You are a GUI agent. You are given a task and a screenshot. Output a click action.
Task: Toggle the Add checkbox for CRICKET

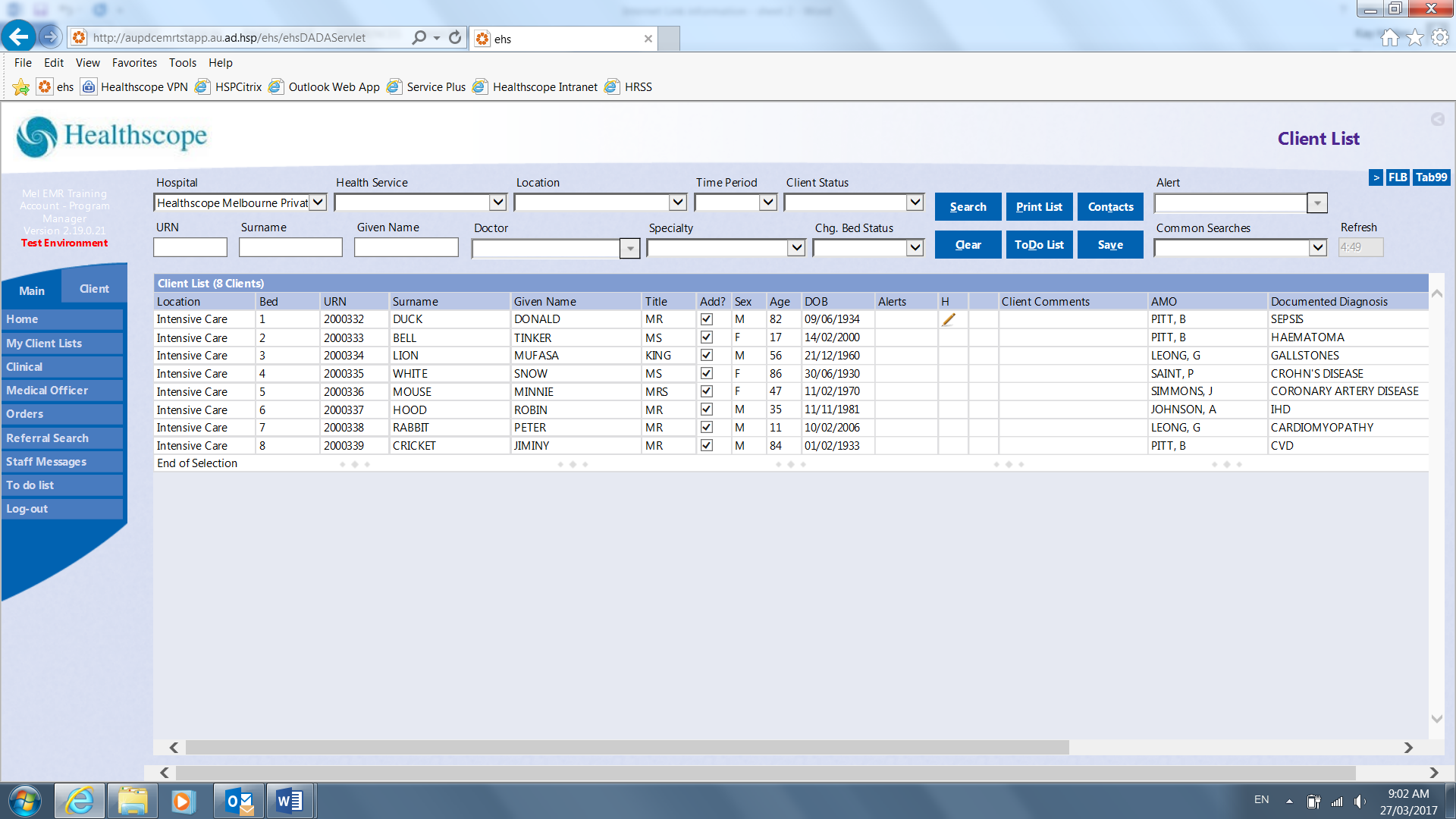pyautogui.click(x=707, y=445)
